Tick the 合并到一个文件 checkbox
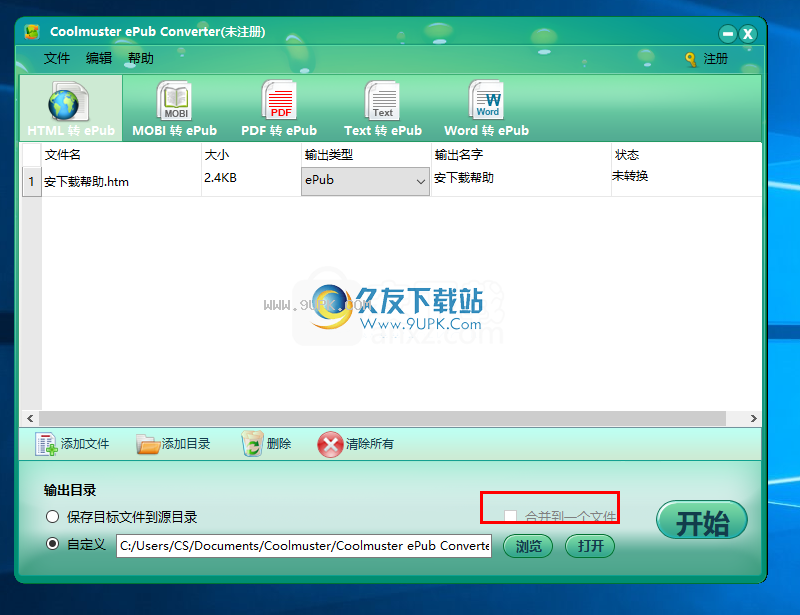The width and height of the screenshot is (800, 615). point(510,516)
